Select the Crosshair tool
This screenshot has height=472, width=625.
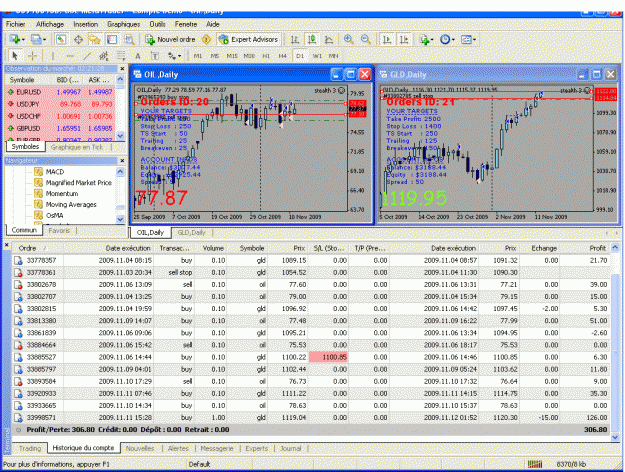click(x=32, y=56)
